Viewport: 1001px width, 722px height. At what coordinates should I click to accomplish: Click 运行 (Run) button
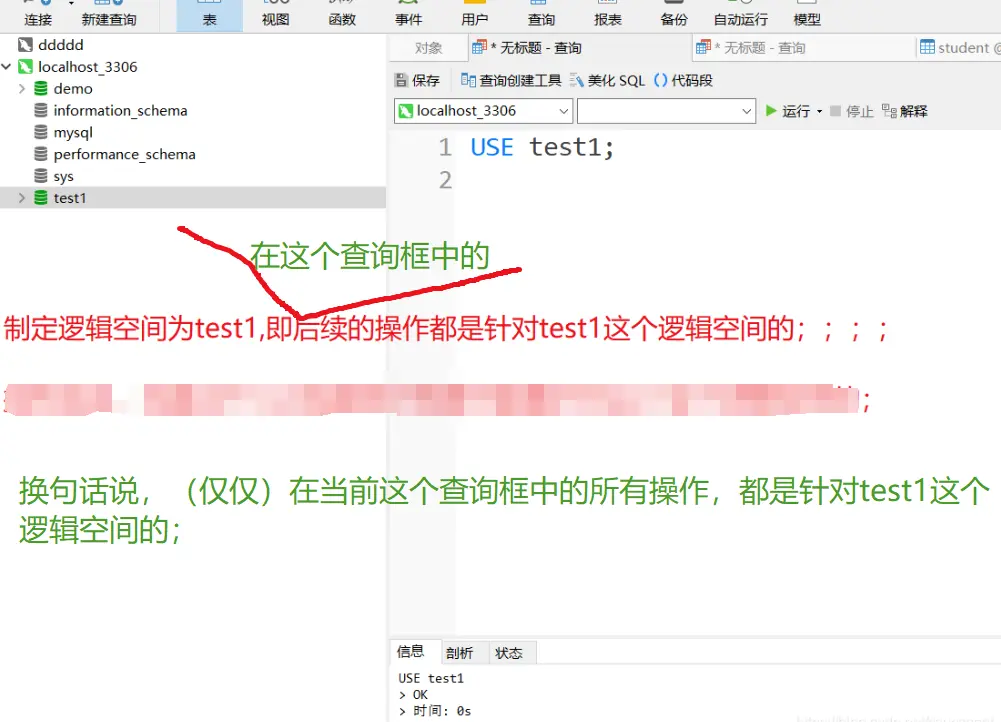click(x=787, y=111)
